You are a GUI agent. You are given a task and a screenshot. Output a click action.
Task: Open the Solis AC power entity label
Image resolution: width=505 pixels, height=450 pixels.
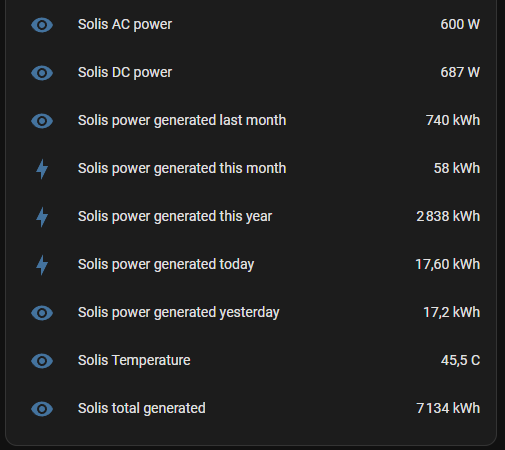pyautogui.click(x=125, y=25)
